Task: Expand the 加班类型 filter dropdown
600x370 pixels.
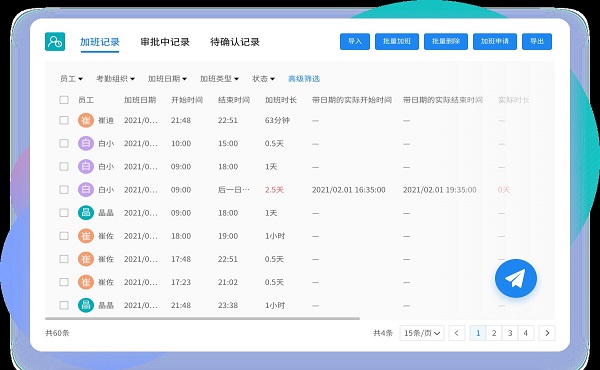Action: [x=219, y=79]
